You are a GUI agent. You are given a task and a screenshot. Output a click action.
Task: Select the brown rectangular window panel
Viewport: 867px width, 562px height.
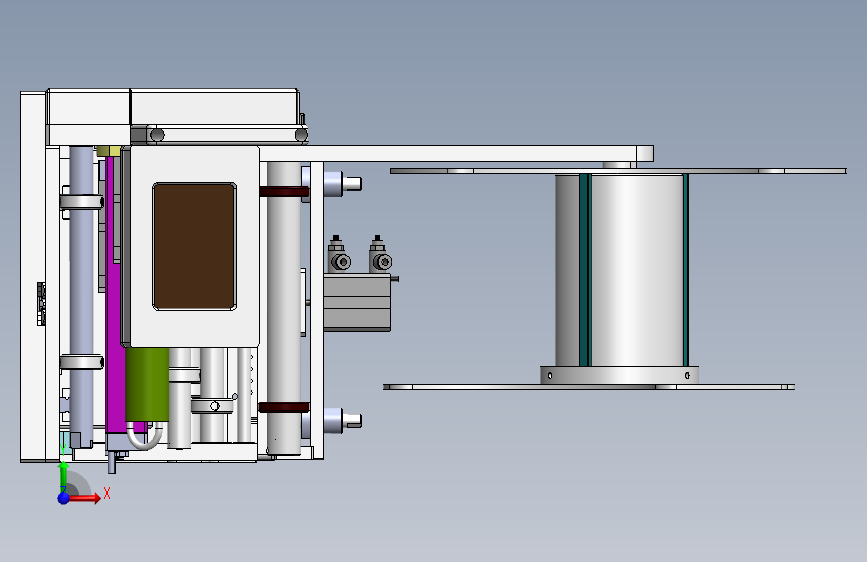[195, 247]
